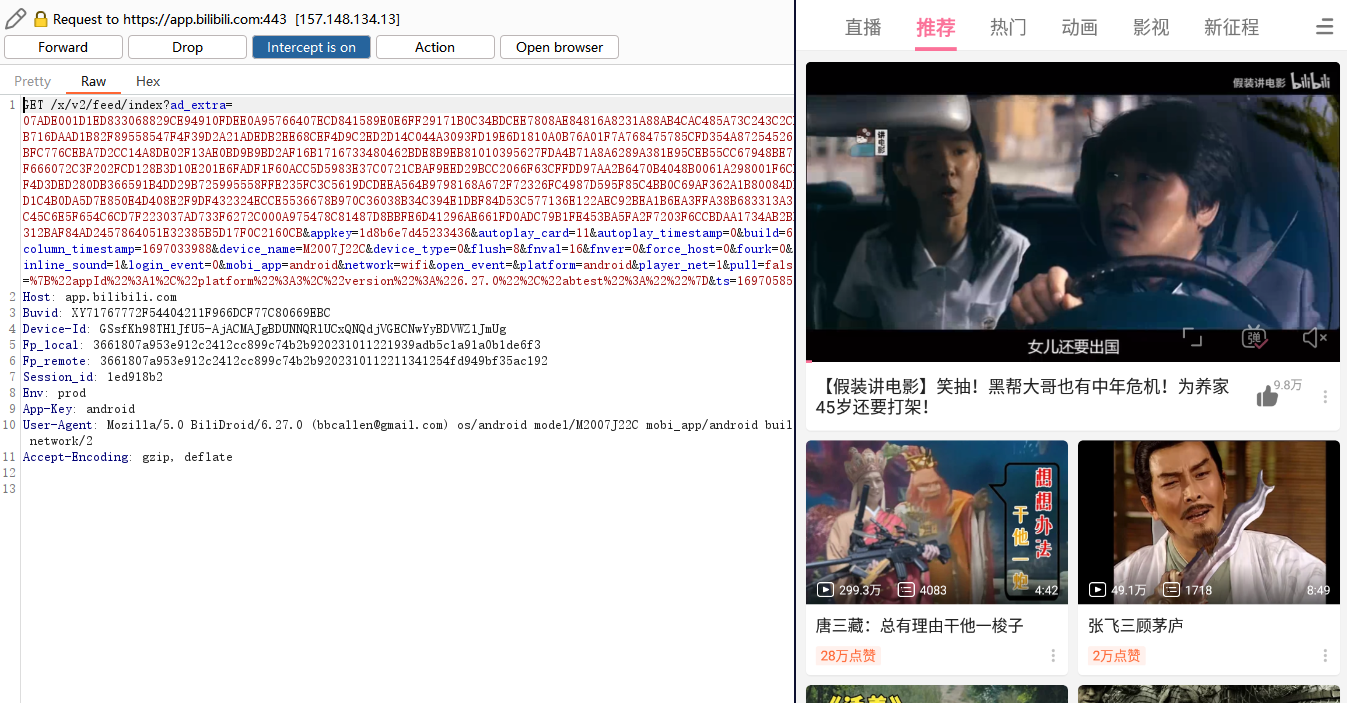Open the three-dot menu for the 唐三藏 card
This screenshot has width=1347, height=703.
[1053, 656]
